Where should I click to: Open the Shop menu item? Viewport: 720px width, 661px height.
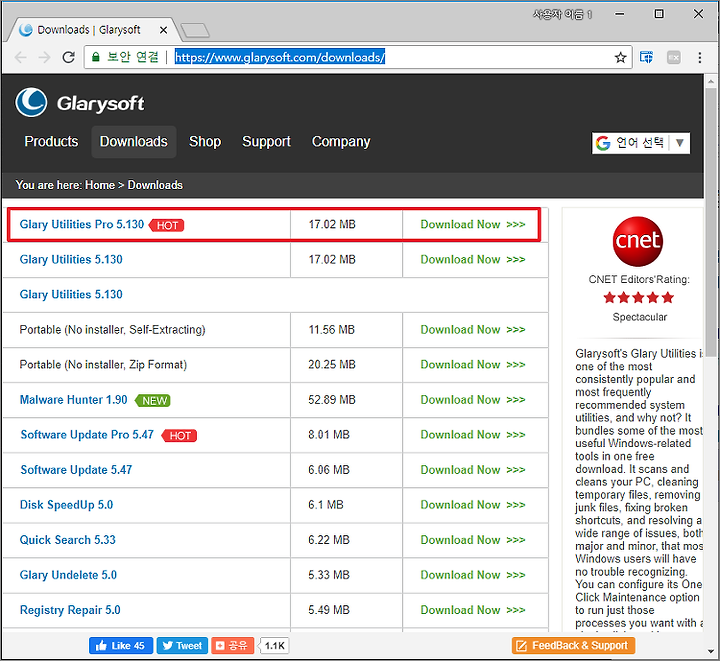pyautogui.click(x=205, y=142)
